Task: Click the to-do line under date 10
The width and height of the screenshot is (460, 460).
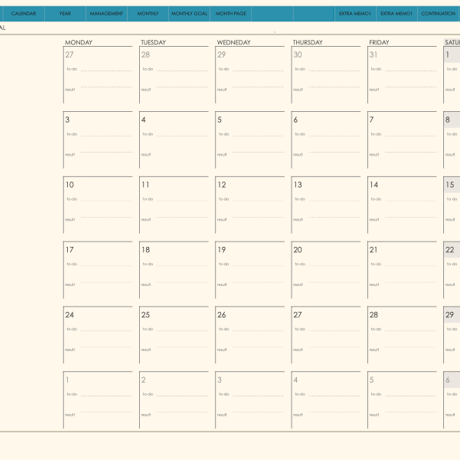Action: tap(106, 201)
